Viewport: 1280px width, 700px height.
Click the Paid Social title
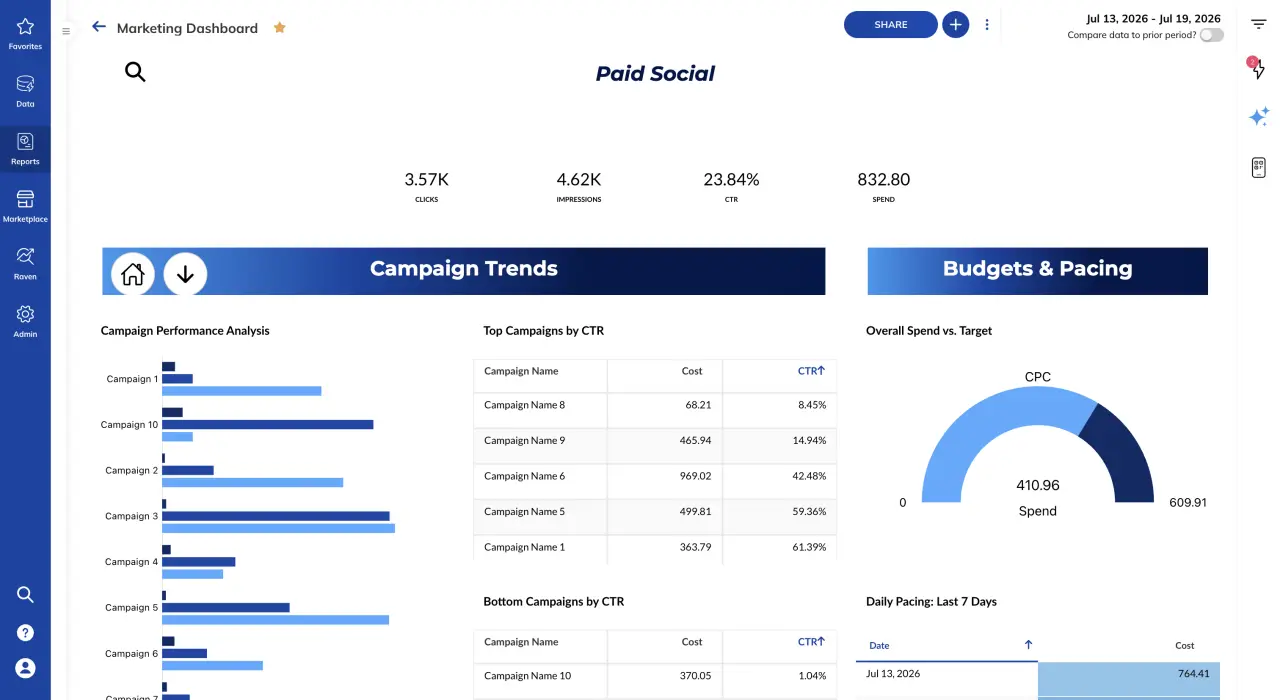655,73
